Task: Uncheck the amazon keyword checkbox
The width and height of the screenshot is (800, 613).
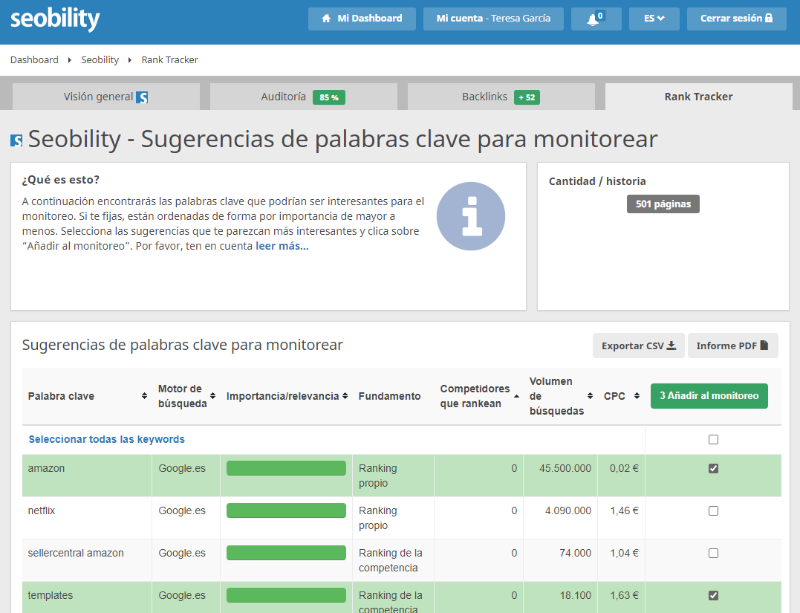Action: coord(713,468)
